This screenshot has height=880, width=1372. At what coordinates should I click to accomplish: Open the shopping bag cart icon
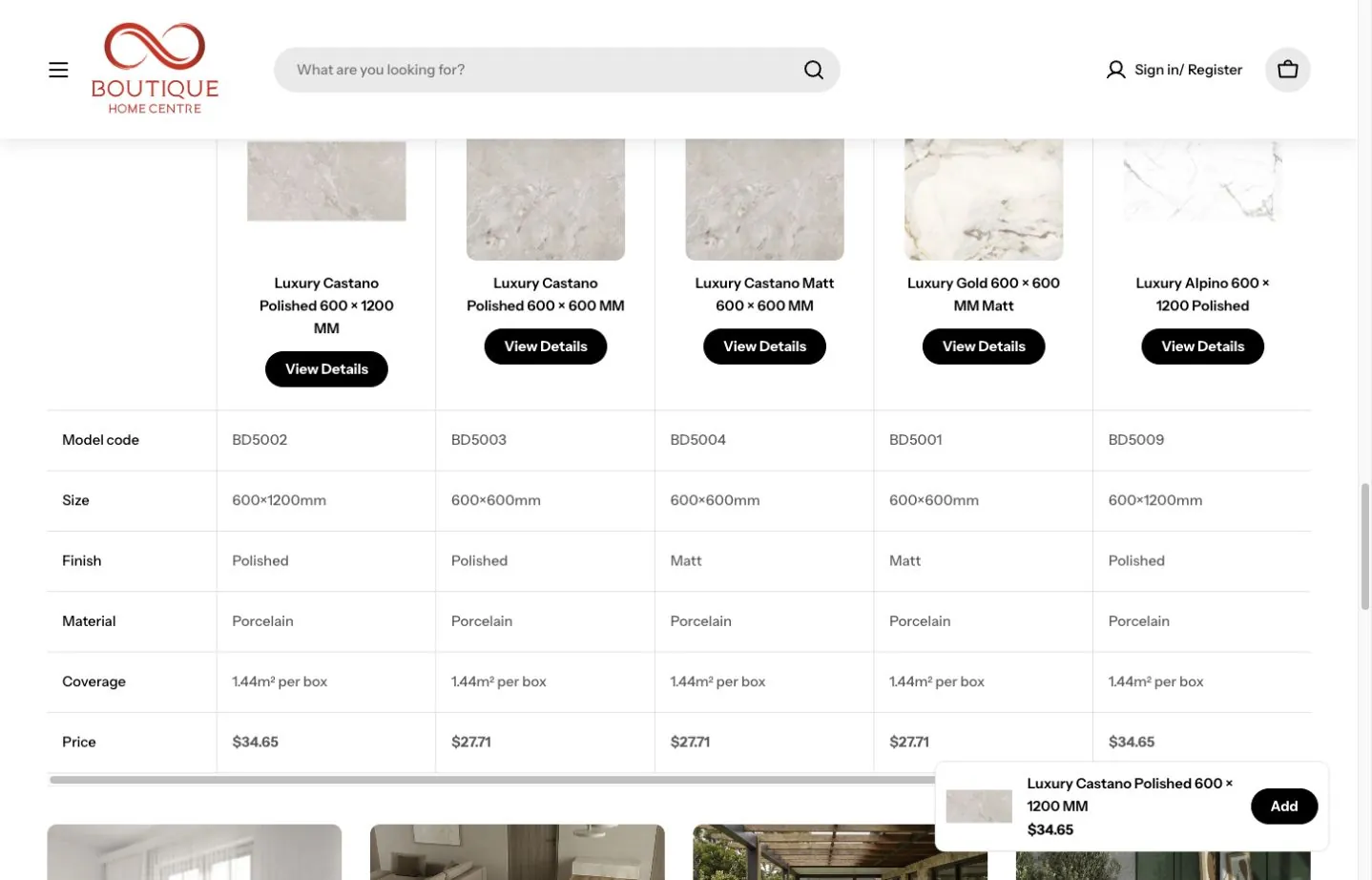[x=1287, y=70]
